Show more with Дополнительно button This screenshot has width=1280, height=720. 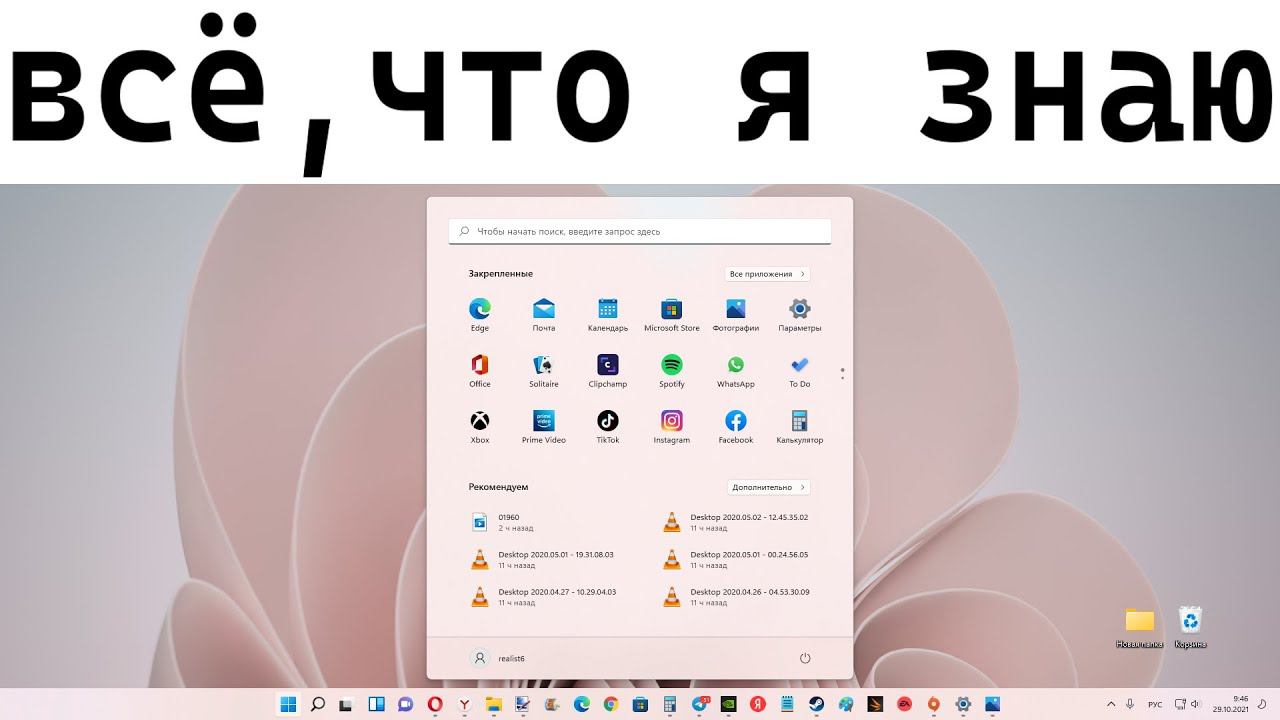pyautogui.click(x=768, y=487)
